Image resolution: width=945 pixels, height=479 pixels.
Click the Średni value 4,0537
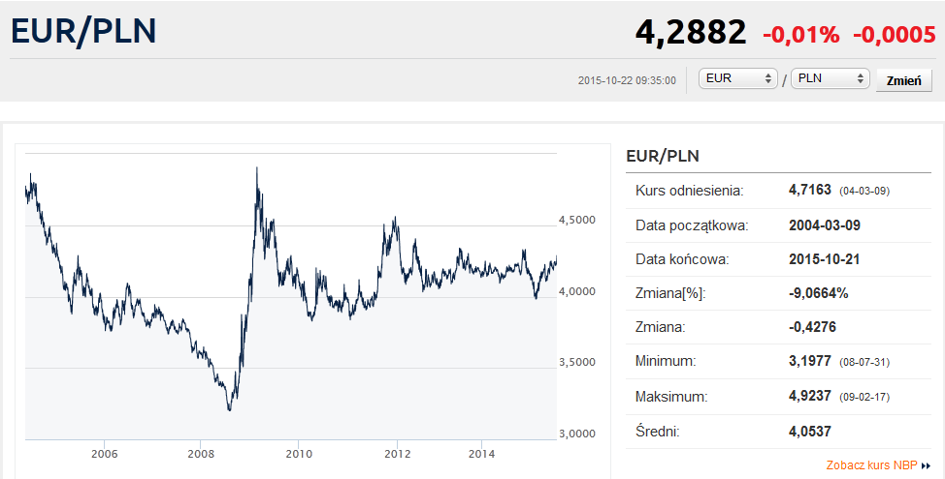tap(810, 431)
